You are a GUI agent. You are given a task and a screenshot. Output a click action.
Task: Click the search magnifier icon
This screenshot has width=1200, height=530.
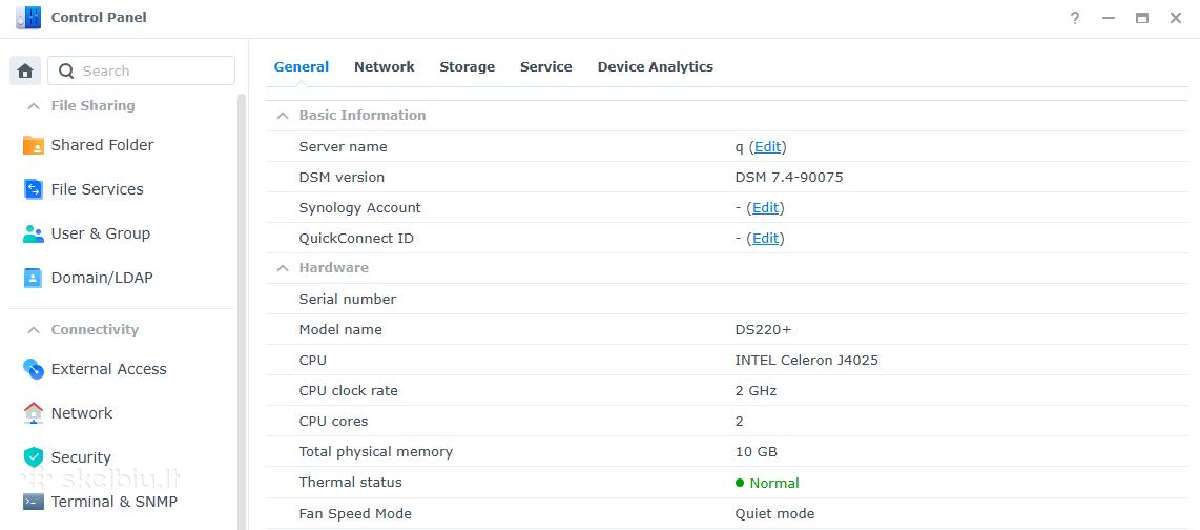tap(66, 71)
